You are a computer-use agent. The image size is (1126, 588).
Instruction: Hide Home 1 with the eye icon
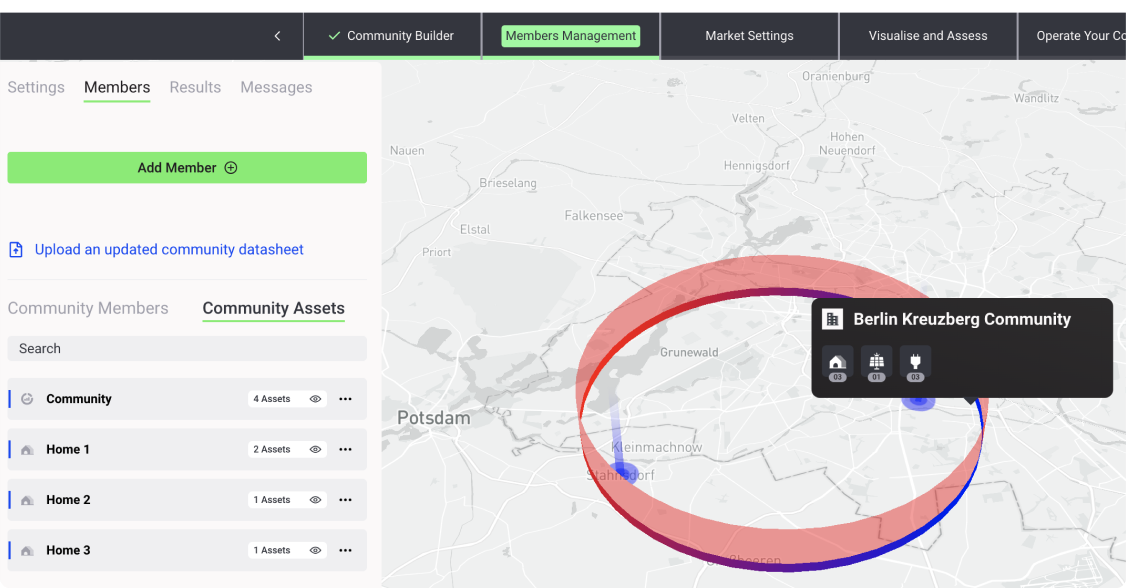(x=315, y=450)
